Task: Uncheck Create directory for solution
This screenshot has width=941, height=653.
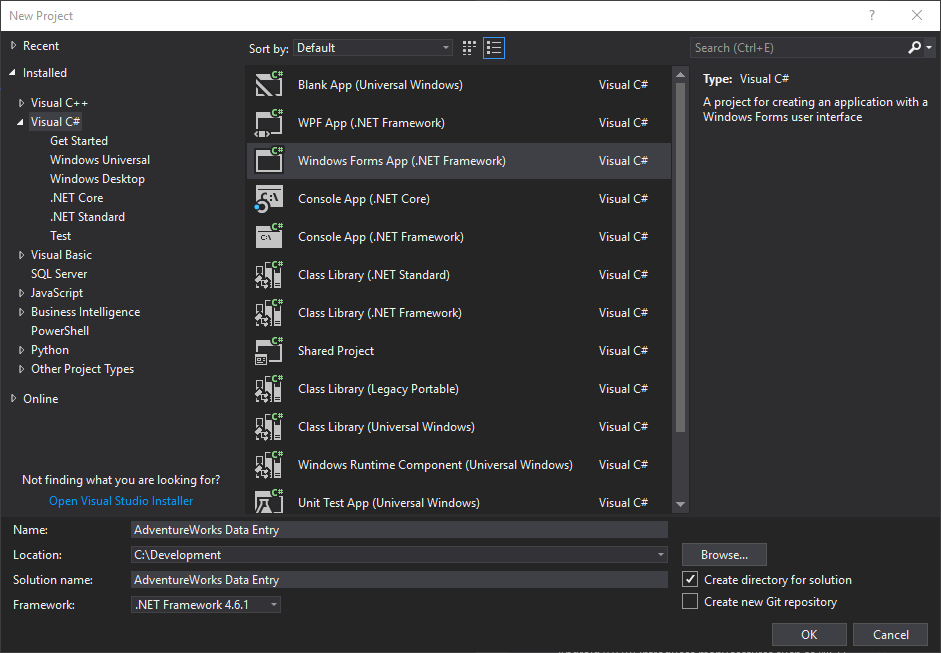Action: point(690,580)
